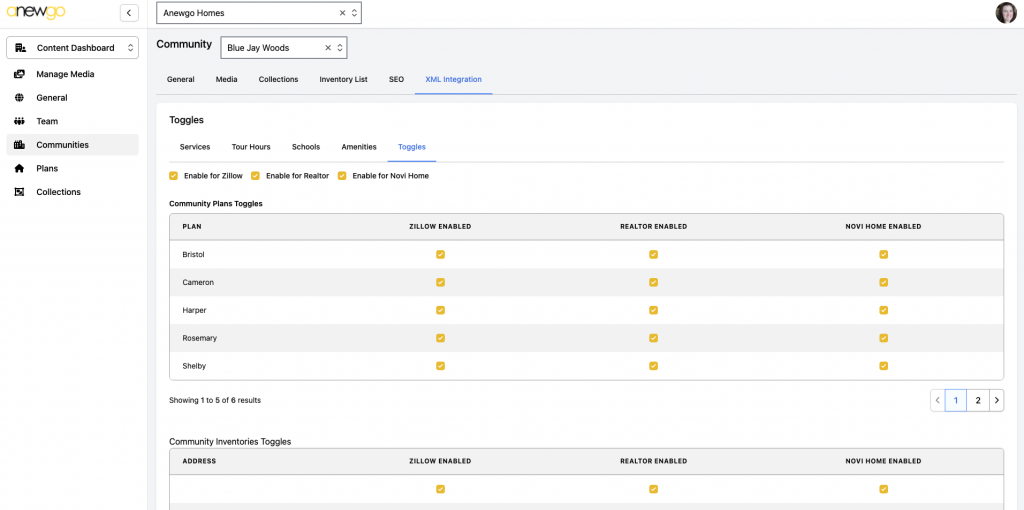This screenshot has height=510, width=1024.
Task: Click the Anewgo logo
Action: click(x=36, y=12)
